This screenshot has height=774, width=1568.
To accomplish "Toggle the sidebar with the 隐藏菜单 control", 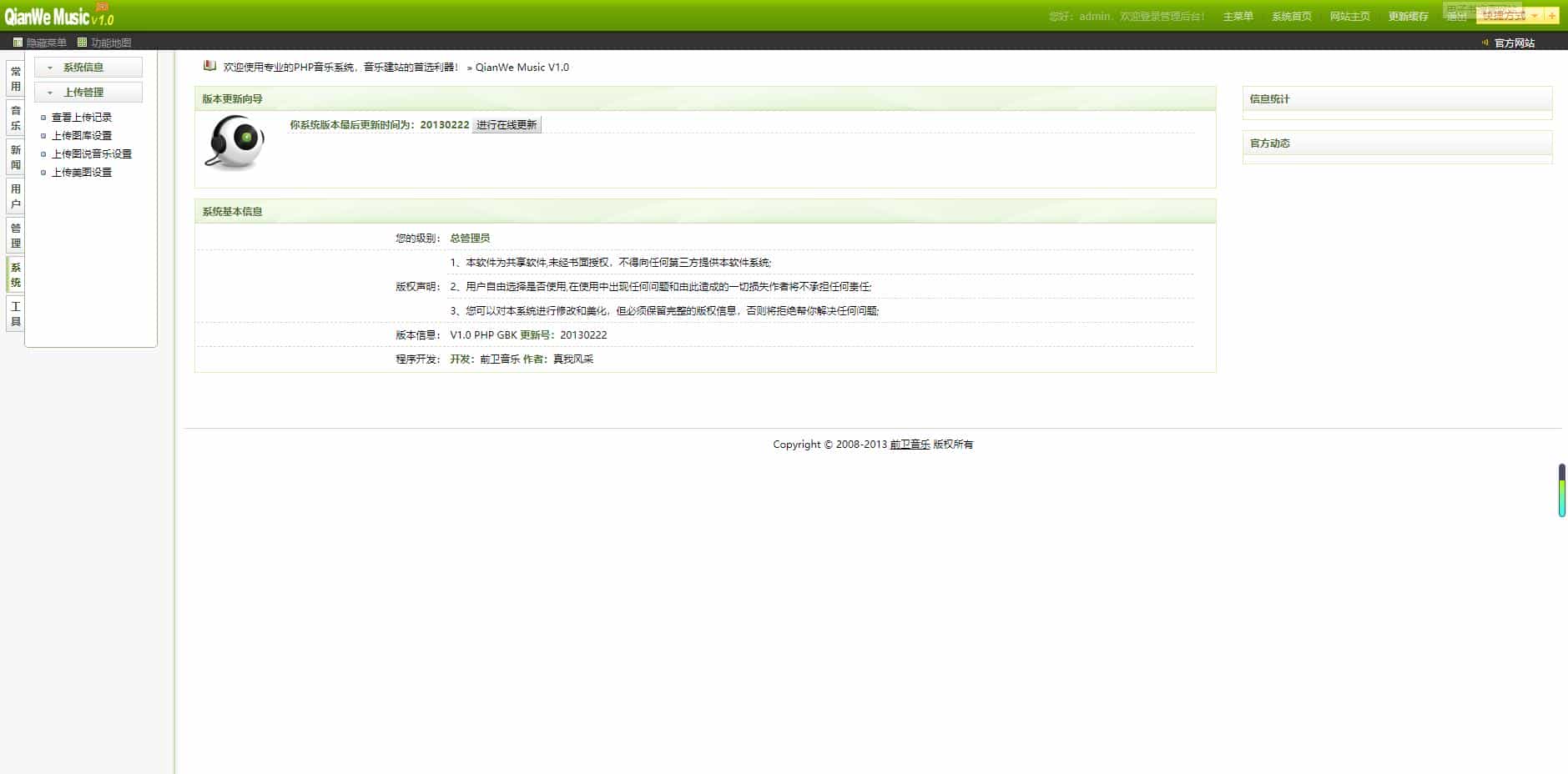I will [39, 43].
